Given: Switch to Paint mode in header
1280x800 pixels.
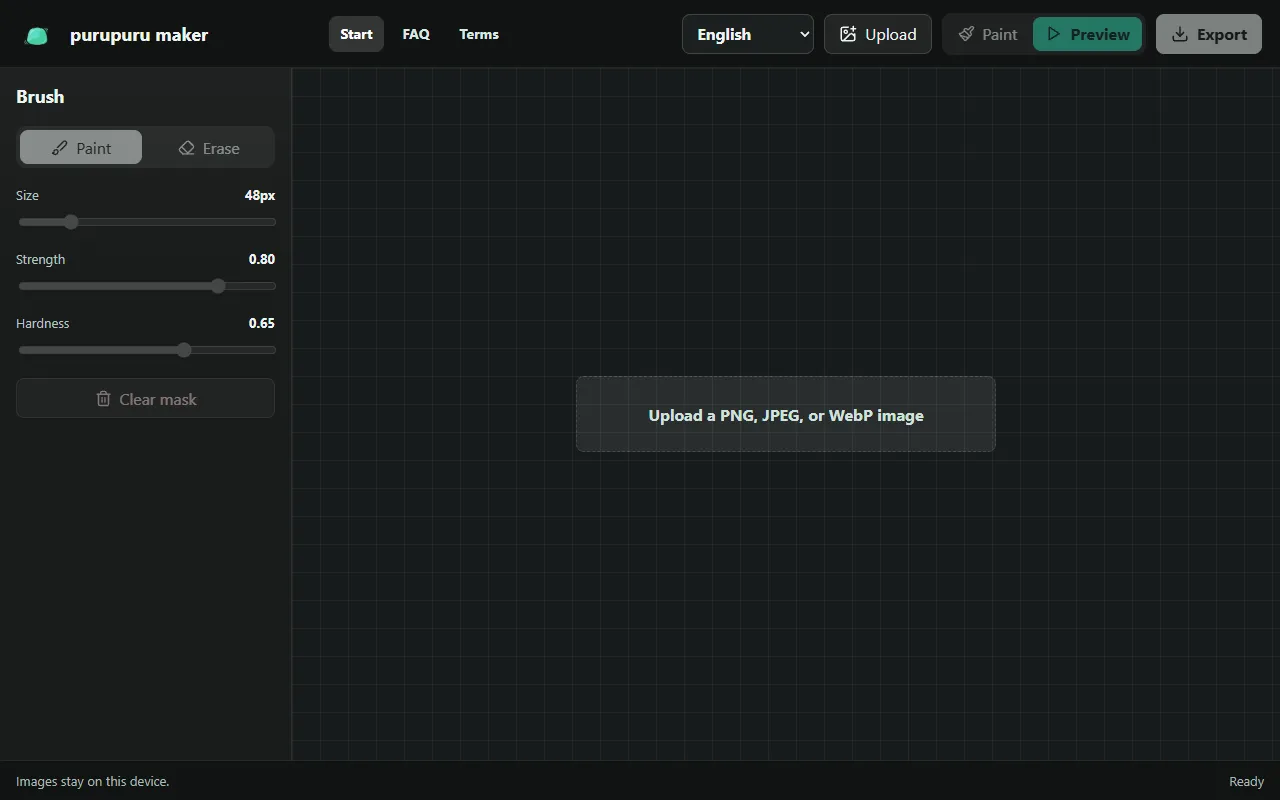Looking at the screenshot, I should point(988,34).
